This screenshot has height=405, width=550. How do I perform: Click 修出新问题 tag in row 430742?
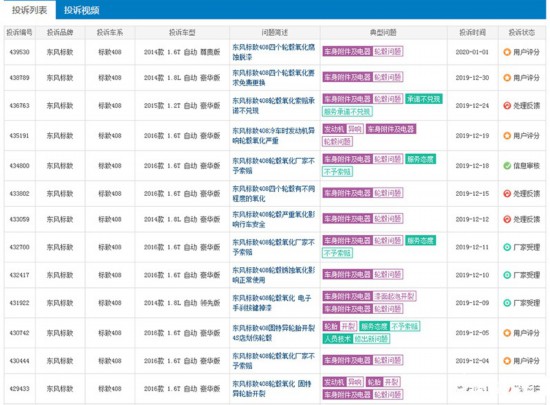pos(371,339)
